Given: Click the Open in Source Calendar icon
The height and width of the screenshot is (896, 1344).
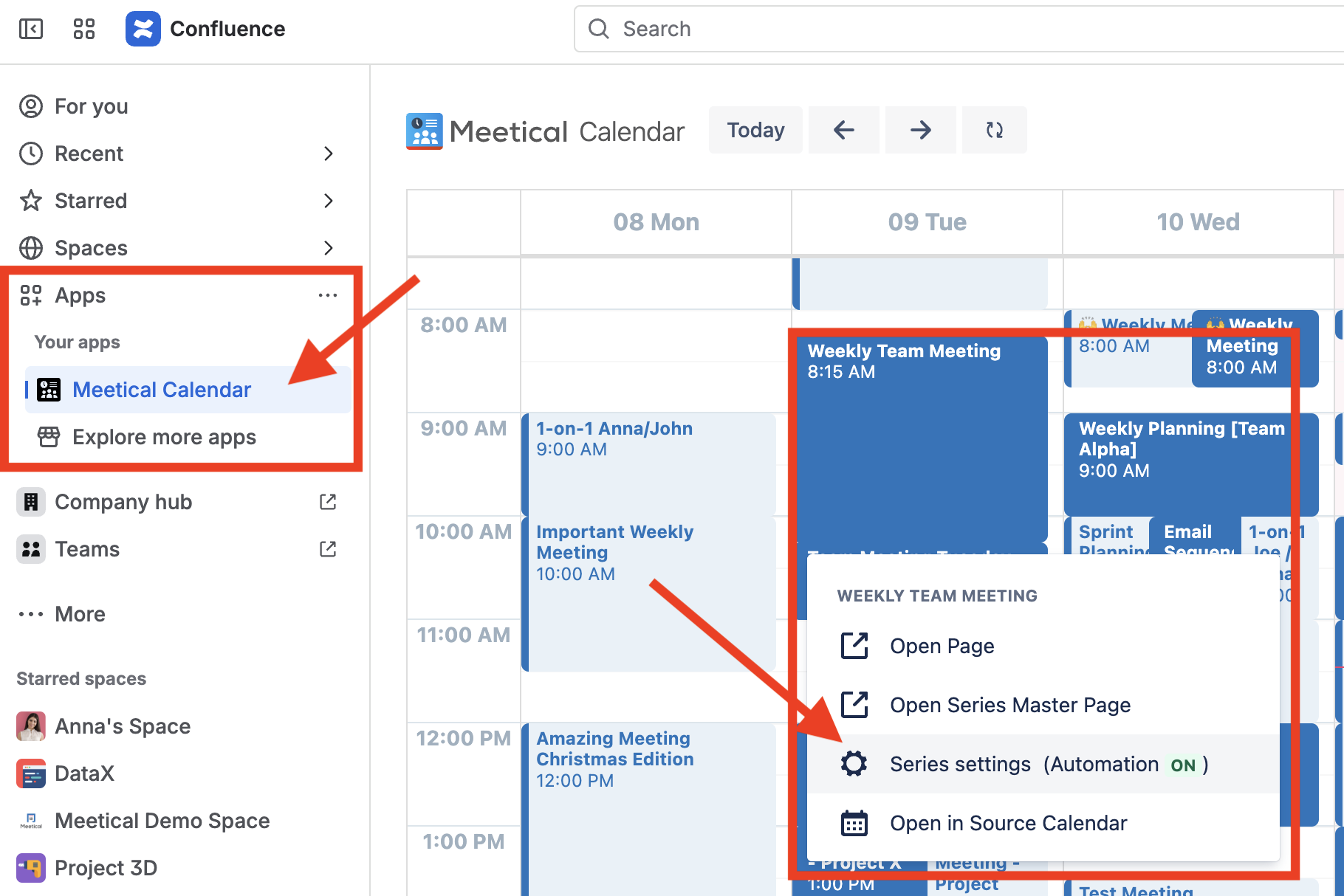Looking at the screenshot, I should coord(854,823).
